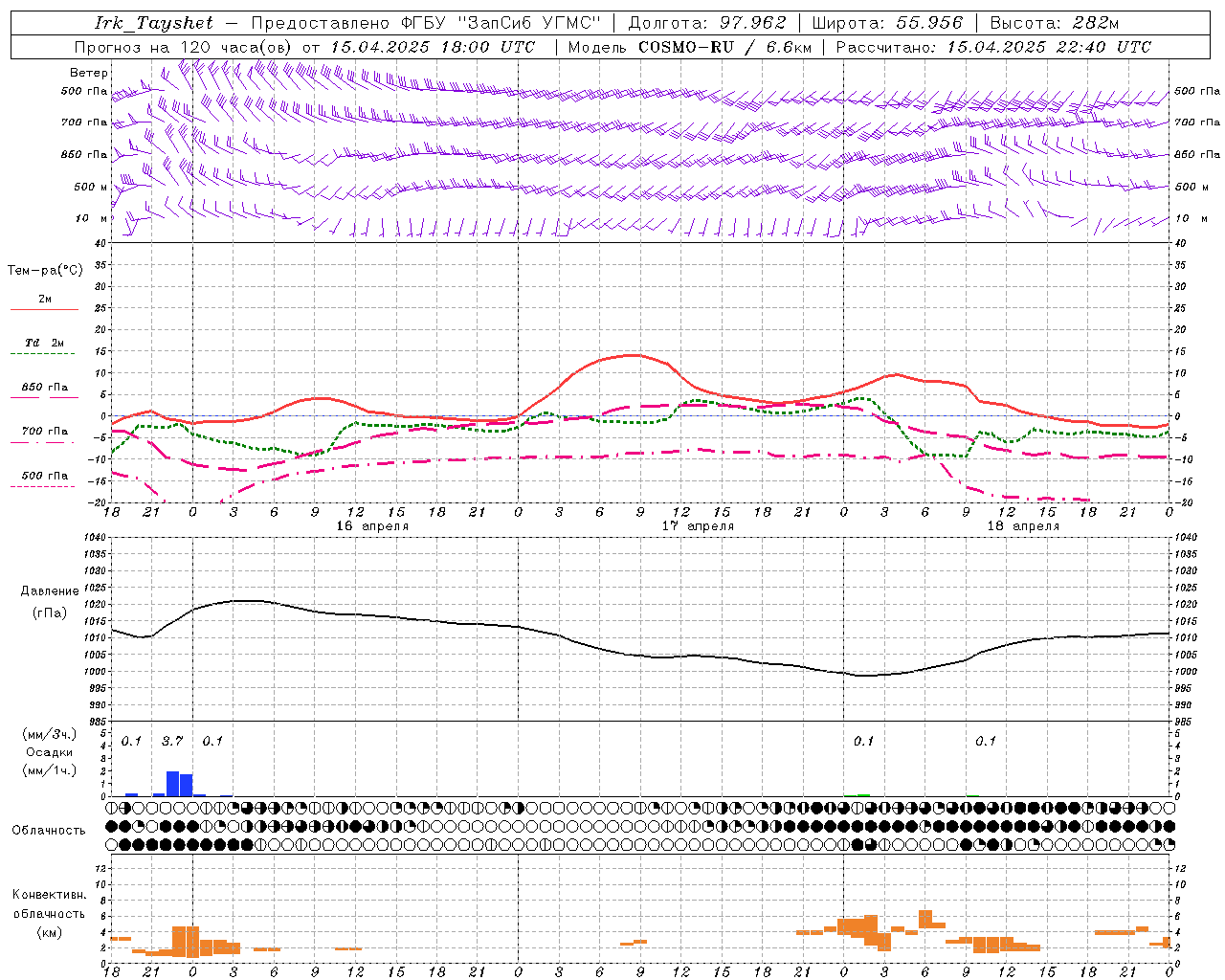Click the Irk_Tayshet station title

click(x=154, y=24)
